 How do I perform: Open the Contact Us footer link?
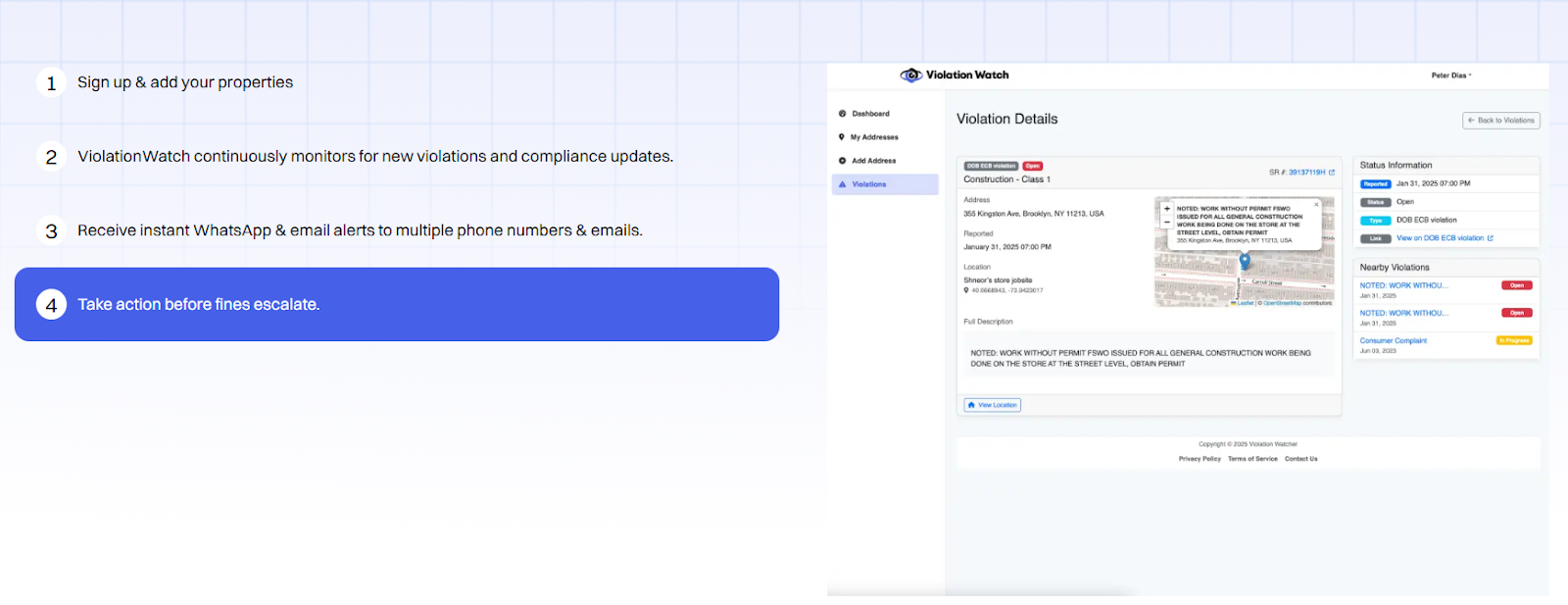pos(1301,459)
